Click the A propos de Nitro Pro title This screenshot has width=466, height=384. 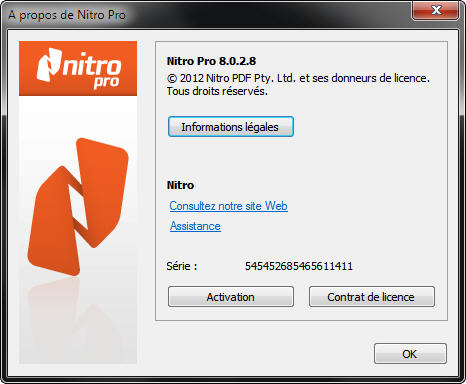(x=67, y=15)
